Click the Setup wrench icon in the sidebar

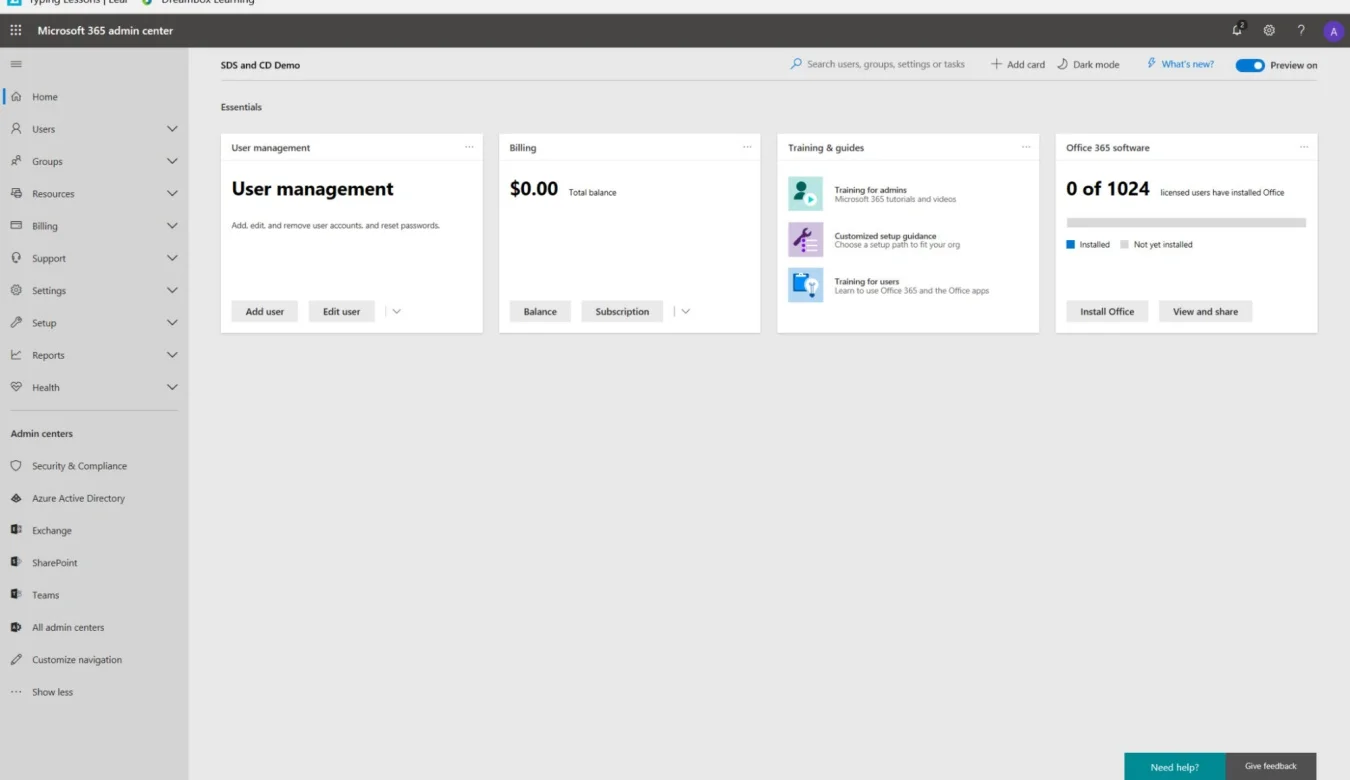tap(16, 323)
